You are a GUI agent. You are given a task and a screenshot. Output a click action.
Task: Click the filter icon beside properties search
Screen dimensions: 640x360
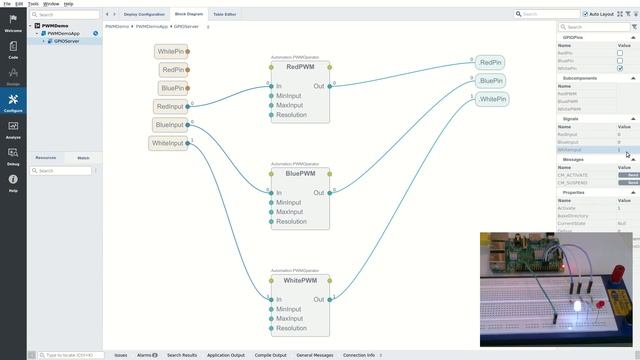pyautogui.click(x=635, y=27)
